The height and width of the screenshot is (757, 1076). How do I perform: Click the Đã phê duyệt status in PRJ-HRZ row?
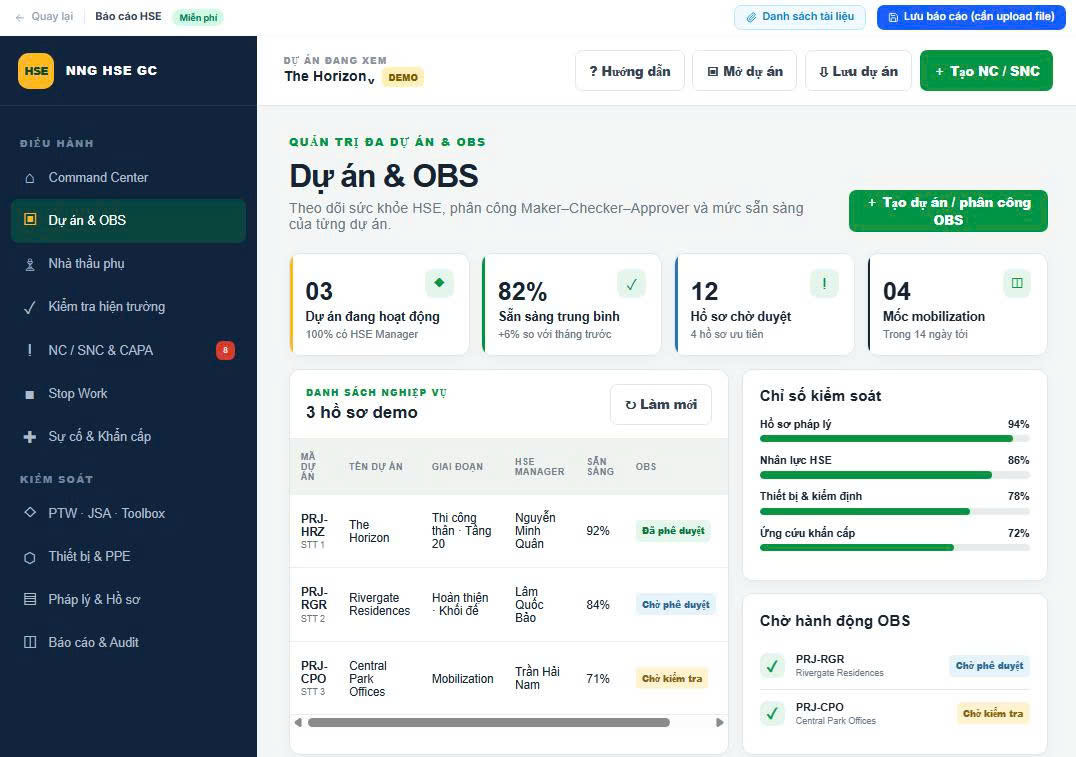[672, 531]
